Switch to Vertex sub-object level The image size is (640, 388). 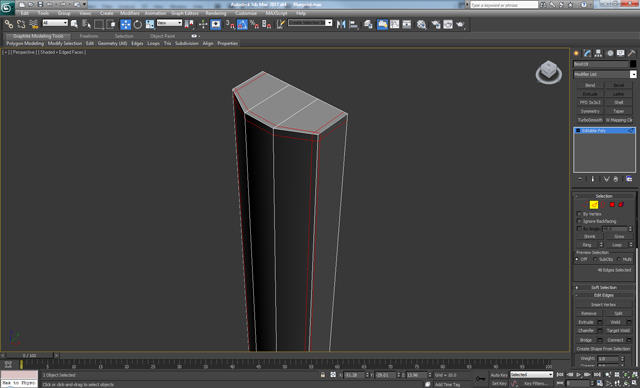585,204
